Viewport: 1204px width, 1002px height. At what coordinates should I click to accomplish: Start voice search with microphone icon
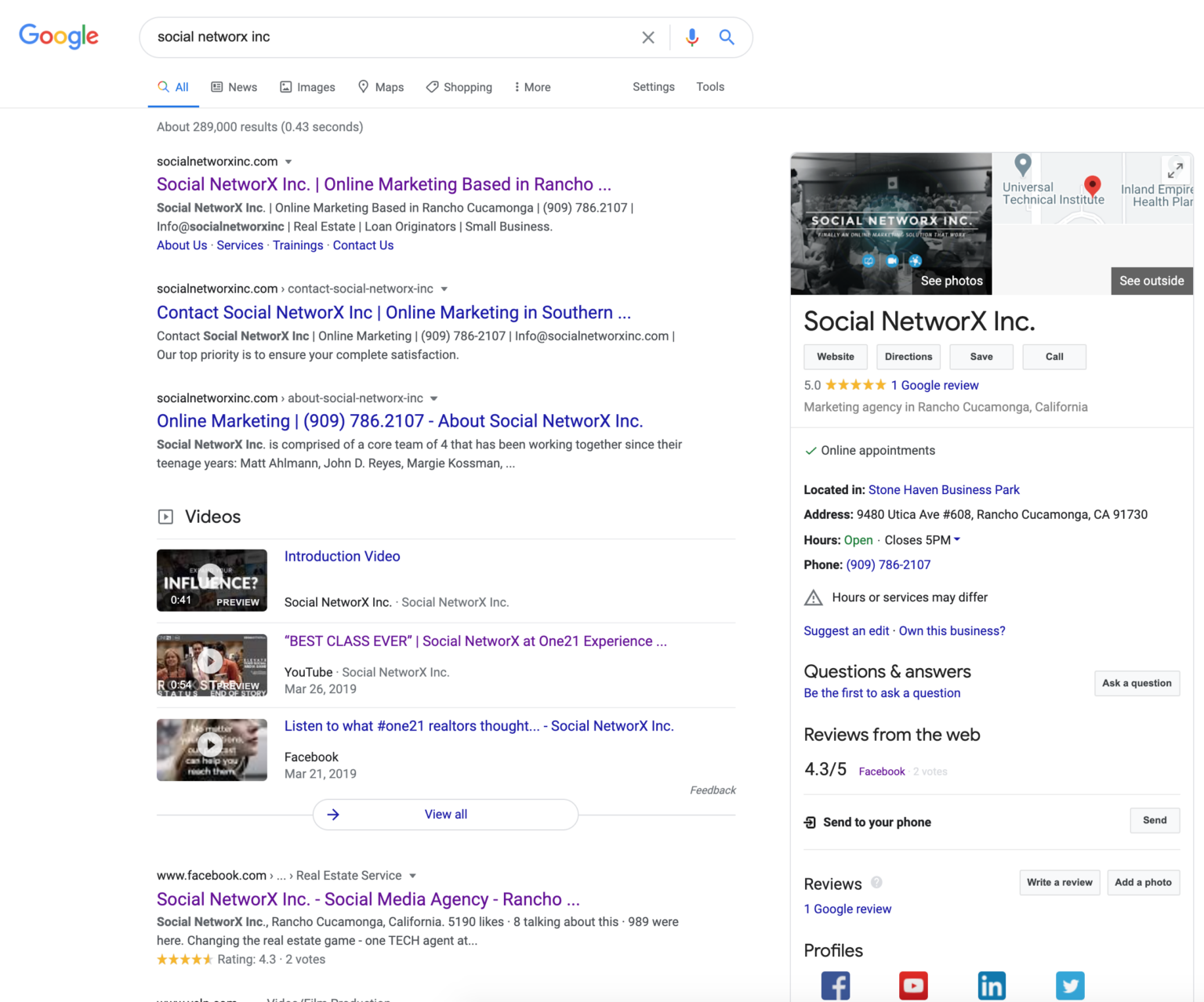[692, 37]
